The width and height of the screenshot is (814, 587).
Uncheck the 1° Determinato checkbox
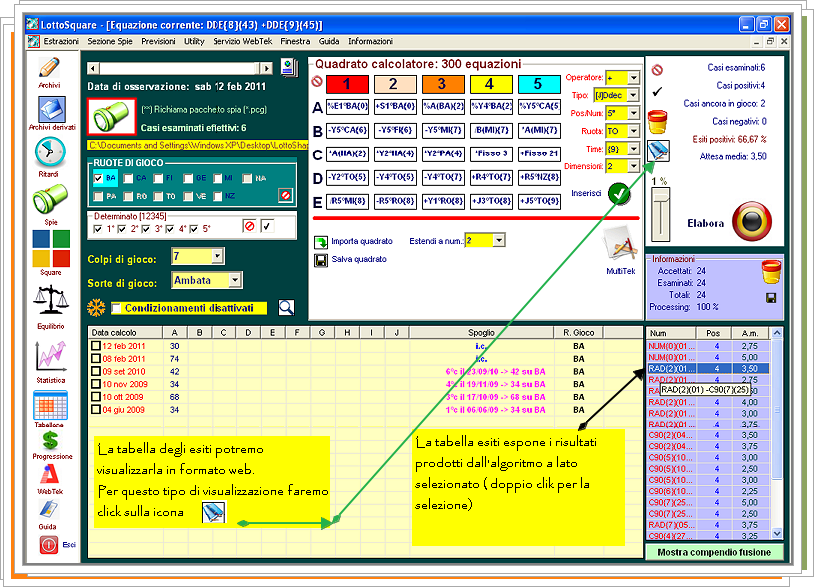coord(98,229)
